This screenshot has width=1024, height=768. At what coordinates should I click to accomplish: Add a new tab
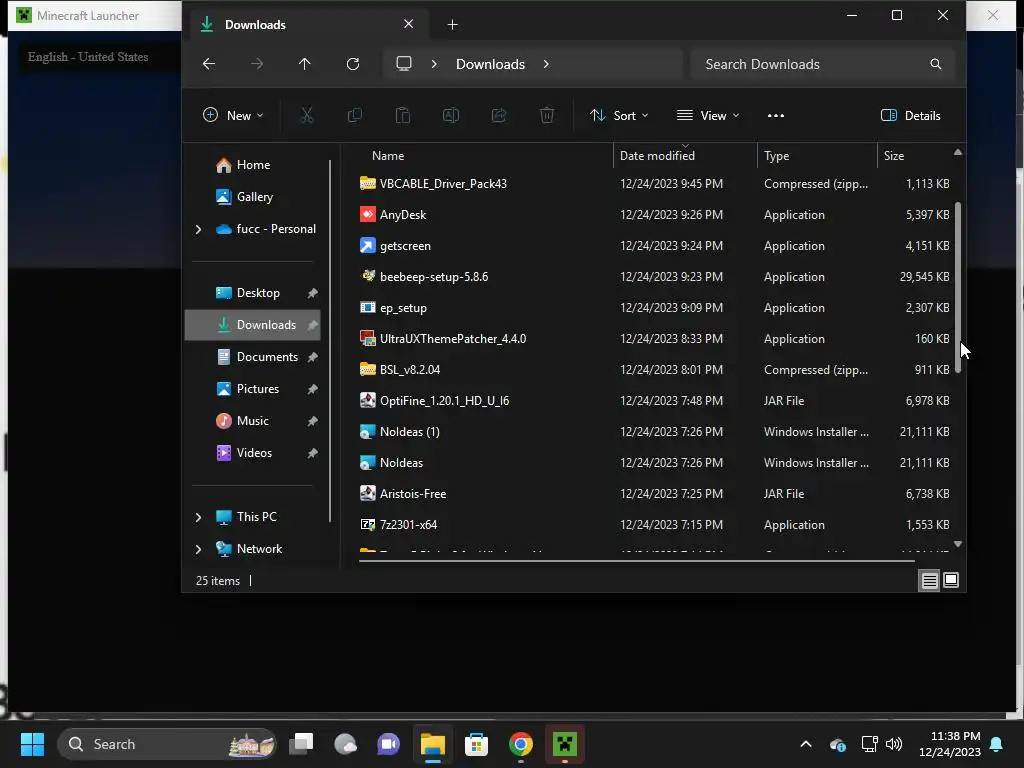[453, 25]
